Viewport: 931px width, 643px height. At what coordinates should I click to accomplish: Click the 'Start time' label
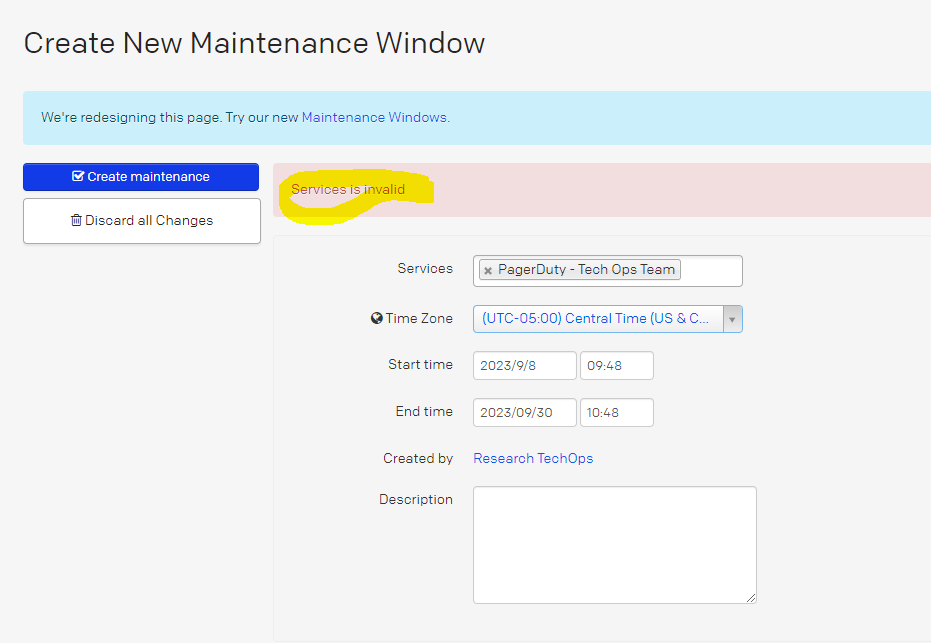click(x=420, y=365)
